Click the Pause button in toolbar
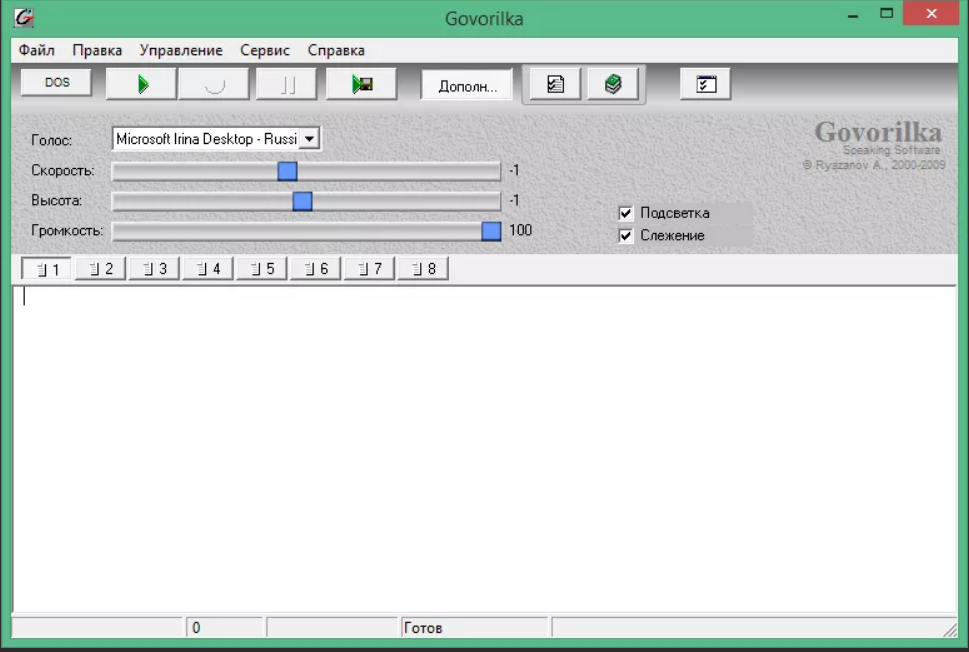Viewport: 969px width, 652px height. click(x=287, y=84)
